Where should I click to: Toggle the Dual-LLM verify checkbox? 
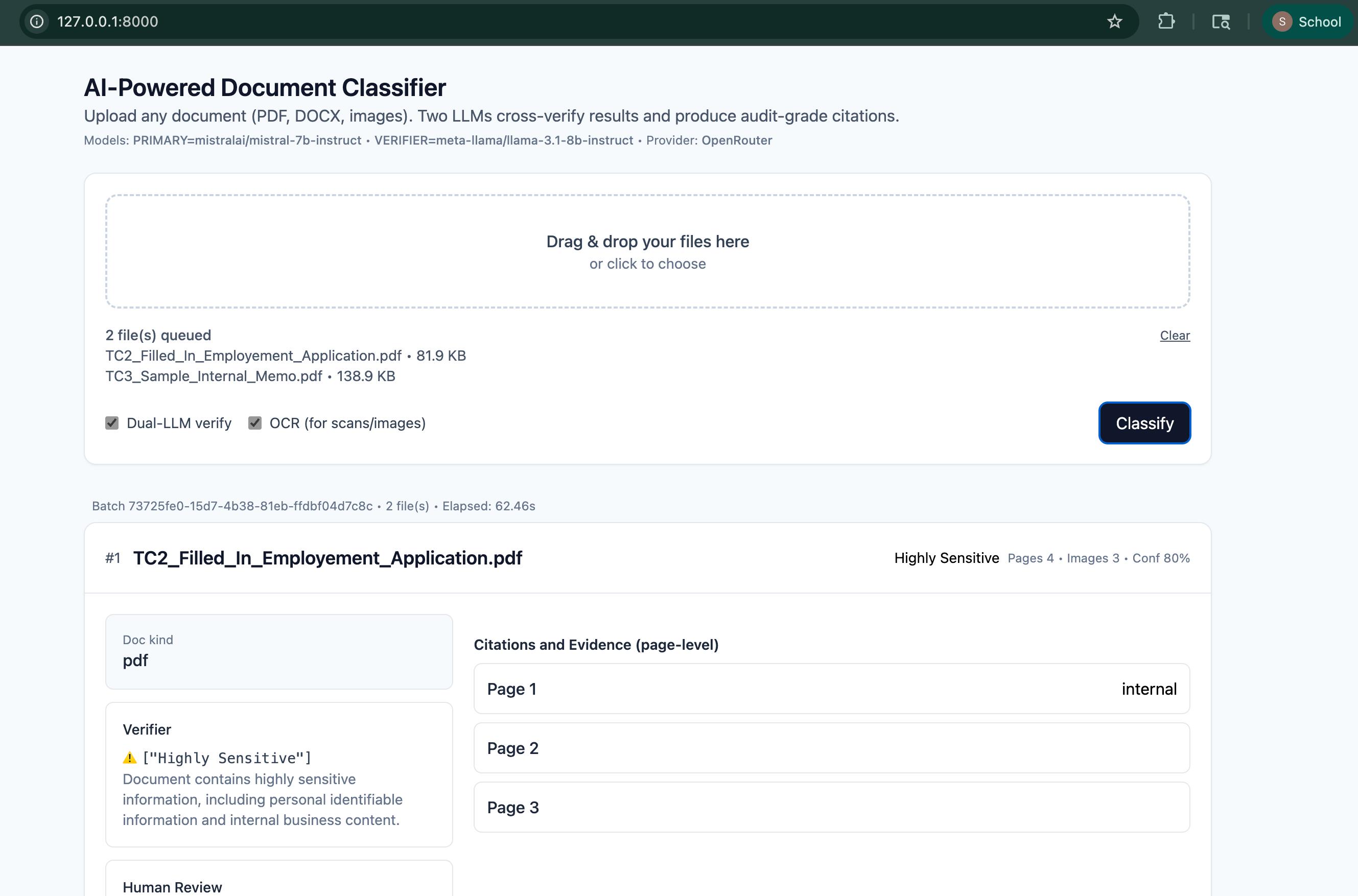click(112, 423)
